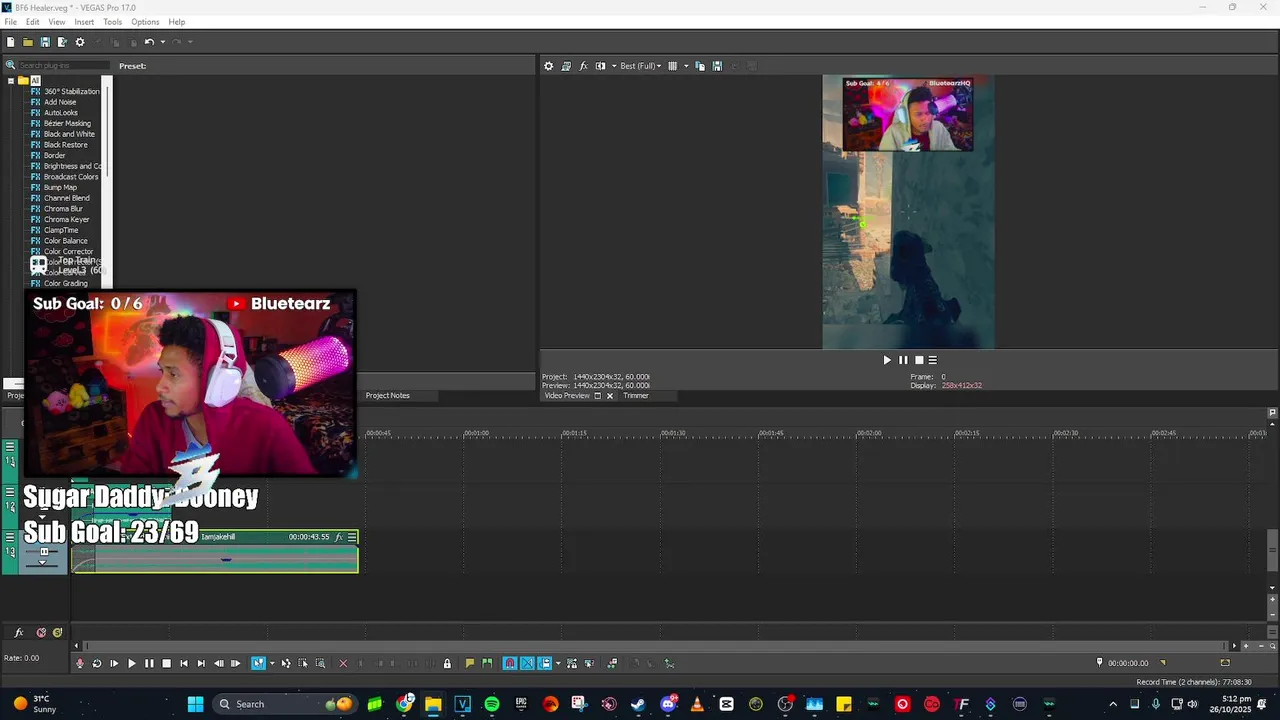Toggle Automatic Crossfades icon

point(527,663)
